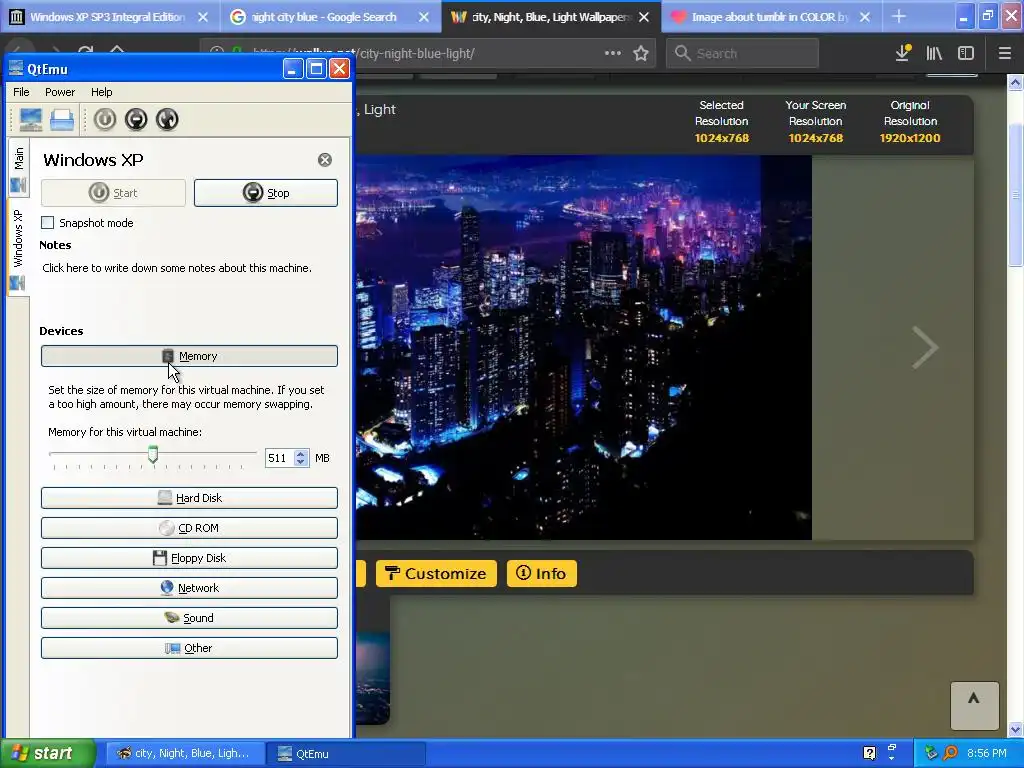Stop the Windows XP virtual machine
This screenshot has height=768, width=1024.
coord(266,193)
